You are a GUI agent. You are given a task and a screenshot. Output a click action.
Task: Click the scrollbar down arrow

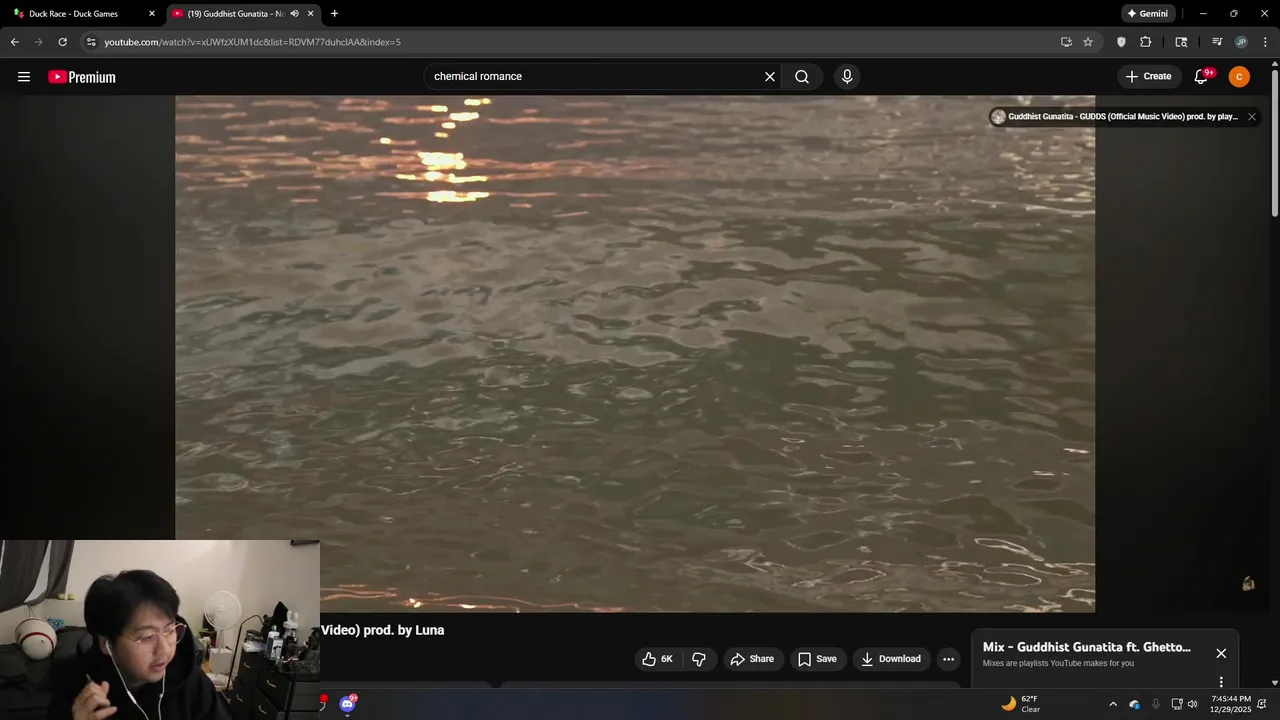(1275, 683)
